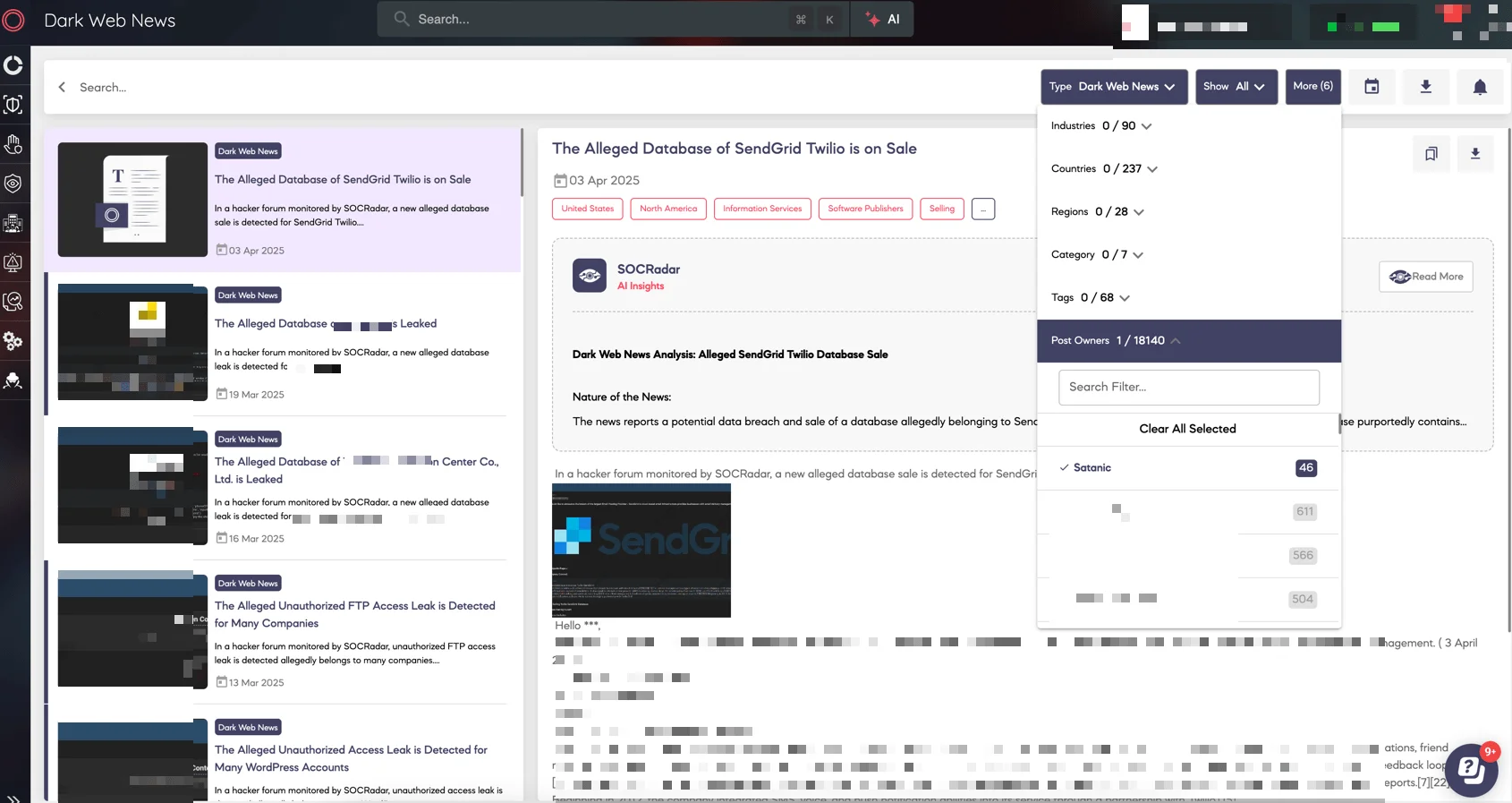Collapse the Post Owners filter
This screenshot has height=803, width=1512.
tap(1189, 341)
